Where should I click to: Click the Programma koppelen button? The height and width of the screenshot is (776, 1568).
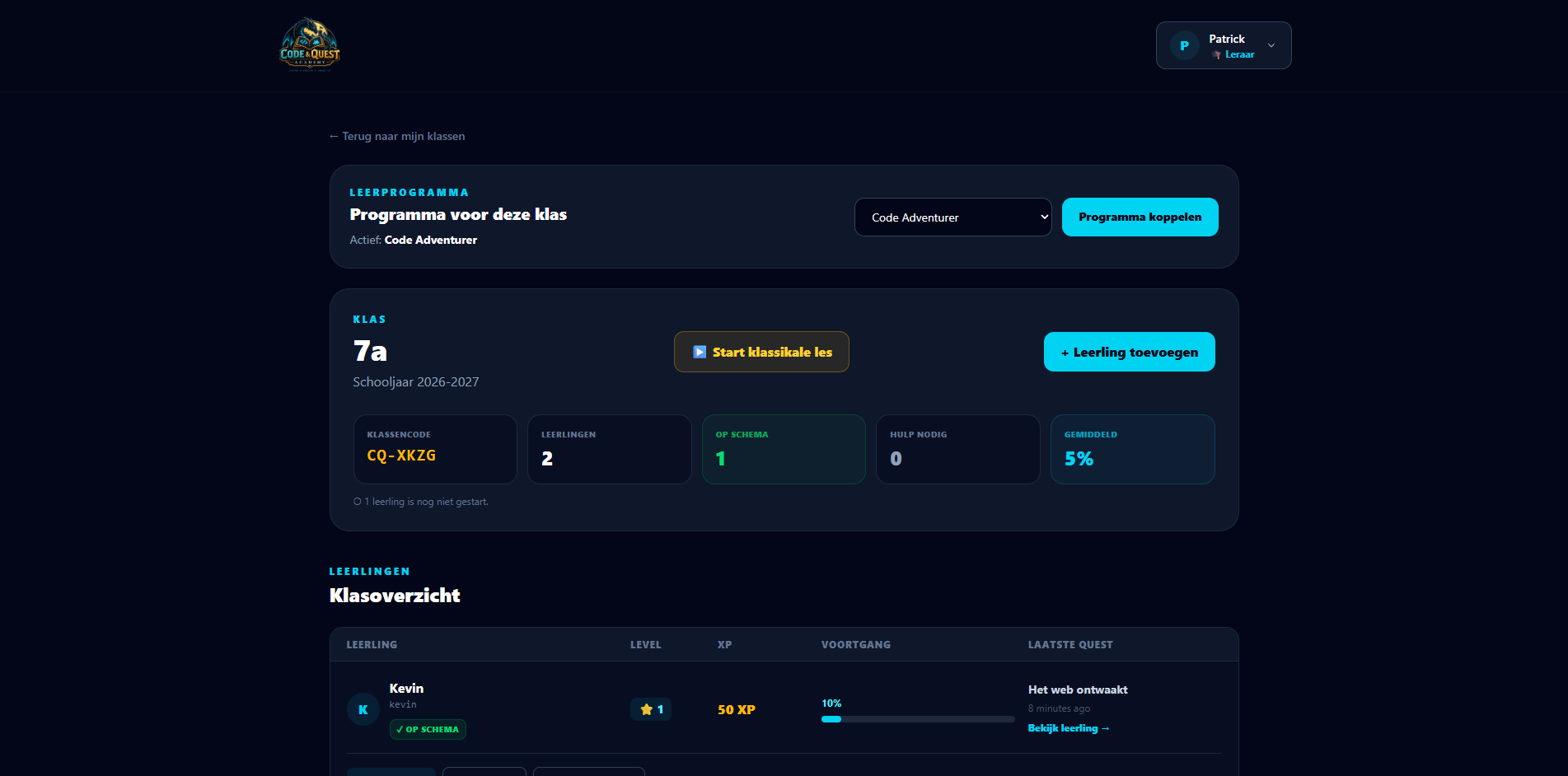(x=1140, y=217)
